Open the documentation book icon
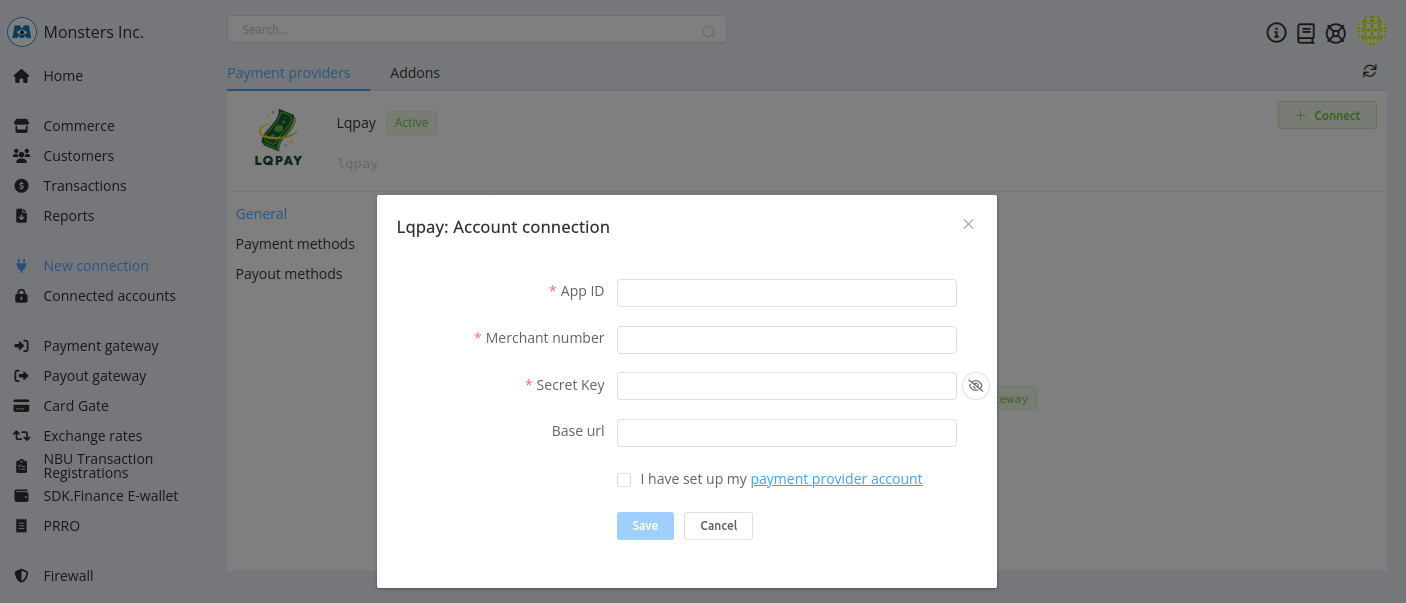1406x603 pixels. coord(1305,33)
